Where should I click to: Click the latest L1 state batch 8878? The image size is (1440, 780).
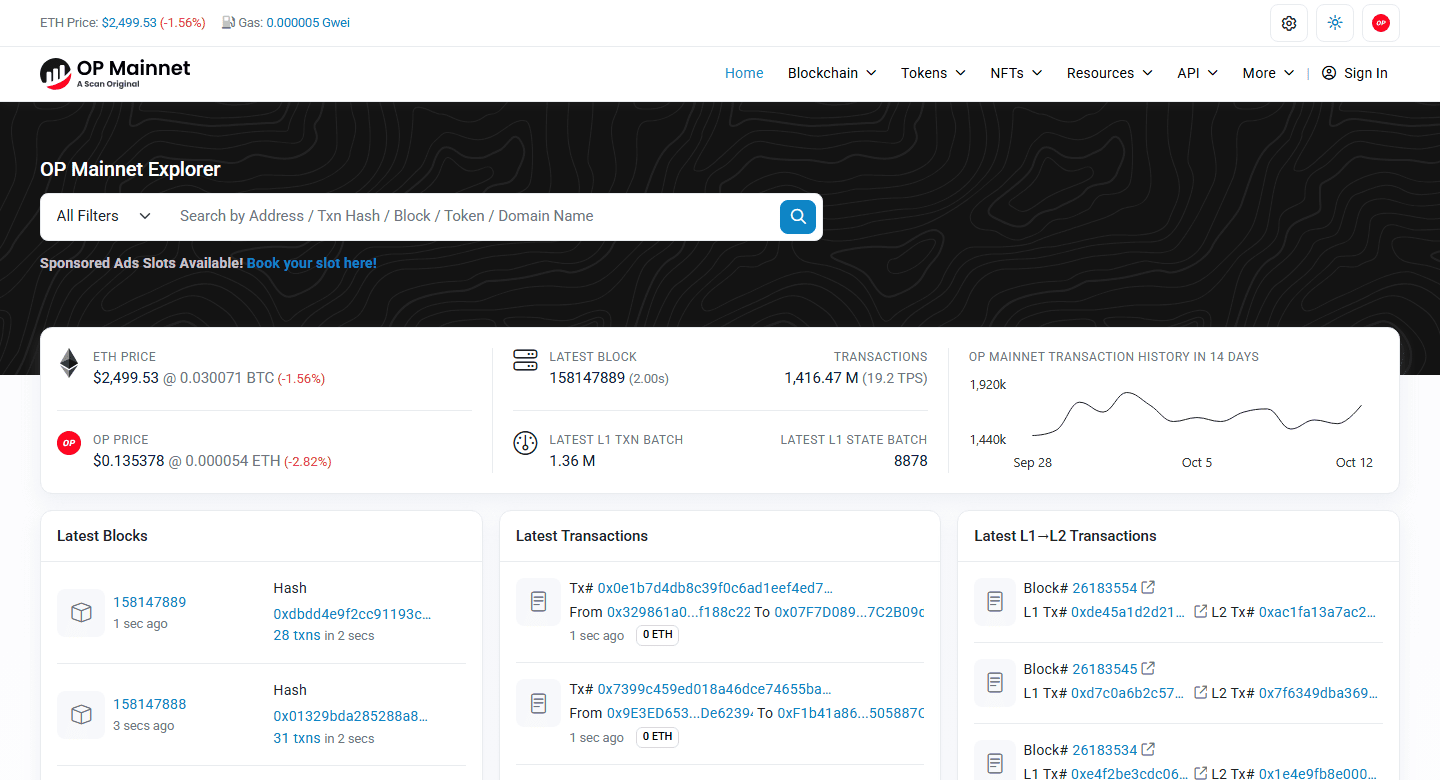[911, 461]
